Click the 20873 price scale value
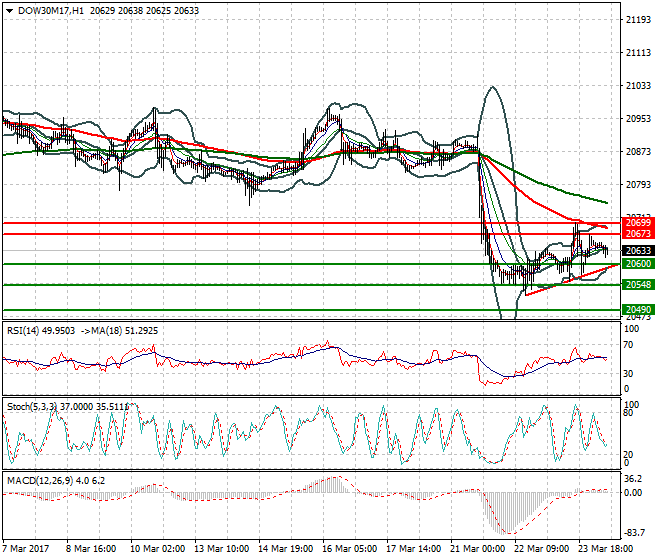660x560 pixels. (638, 152)
